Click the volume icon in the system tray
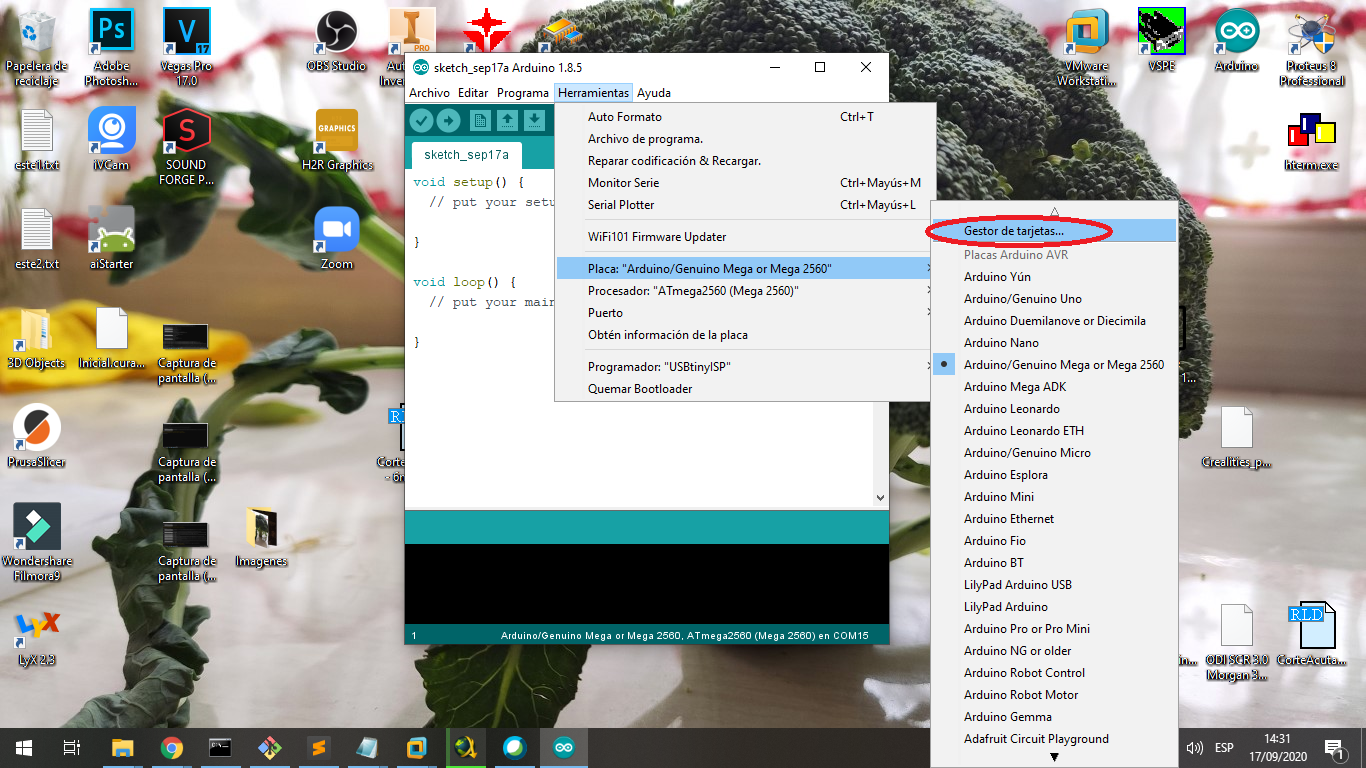Screen dimensions: 1366x768 point(1194,747)
